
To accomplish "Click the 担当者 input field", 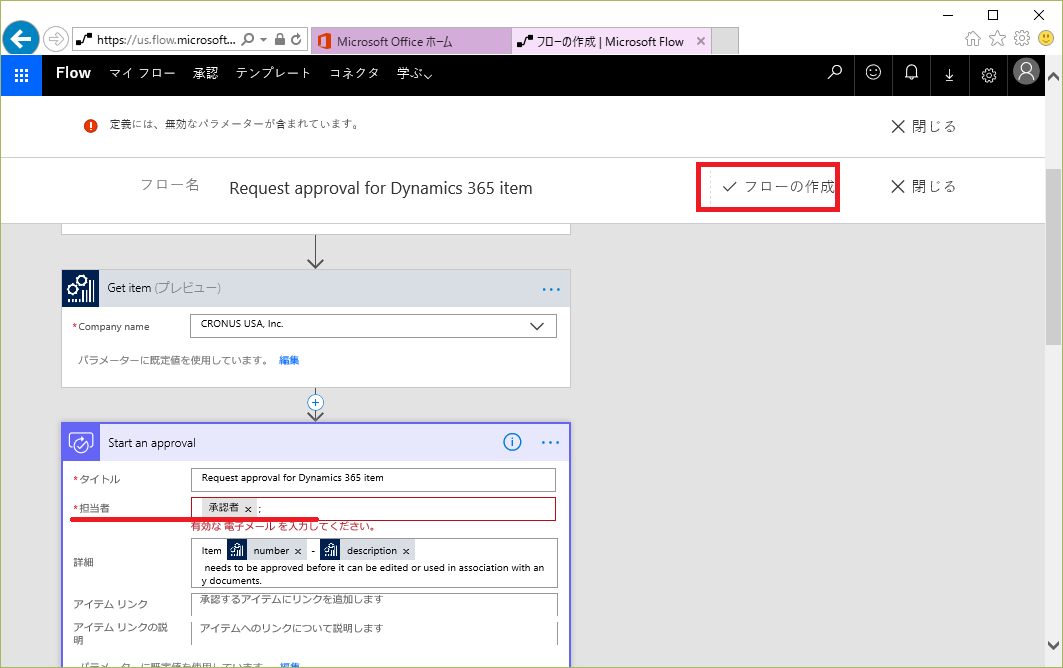I will pyautogui.click(x=374, y=509).
